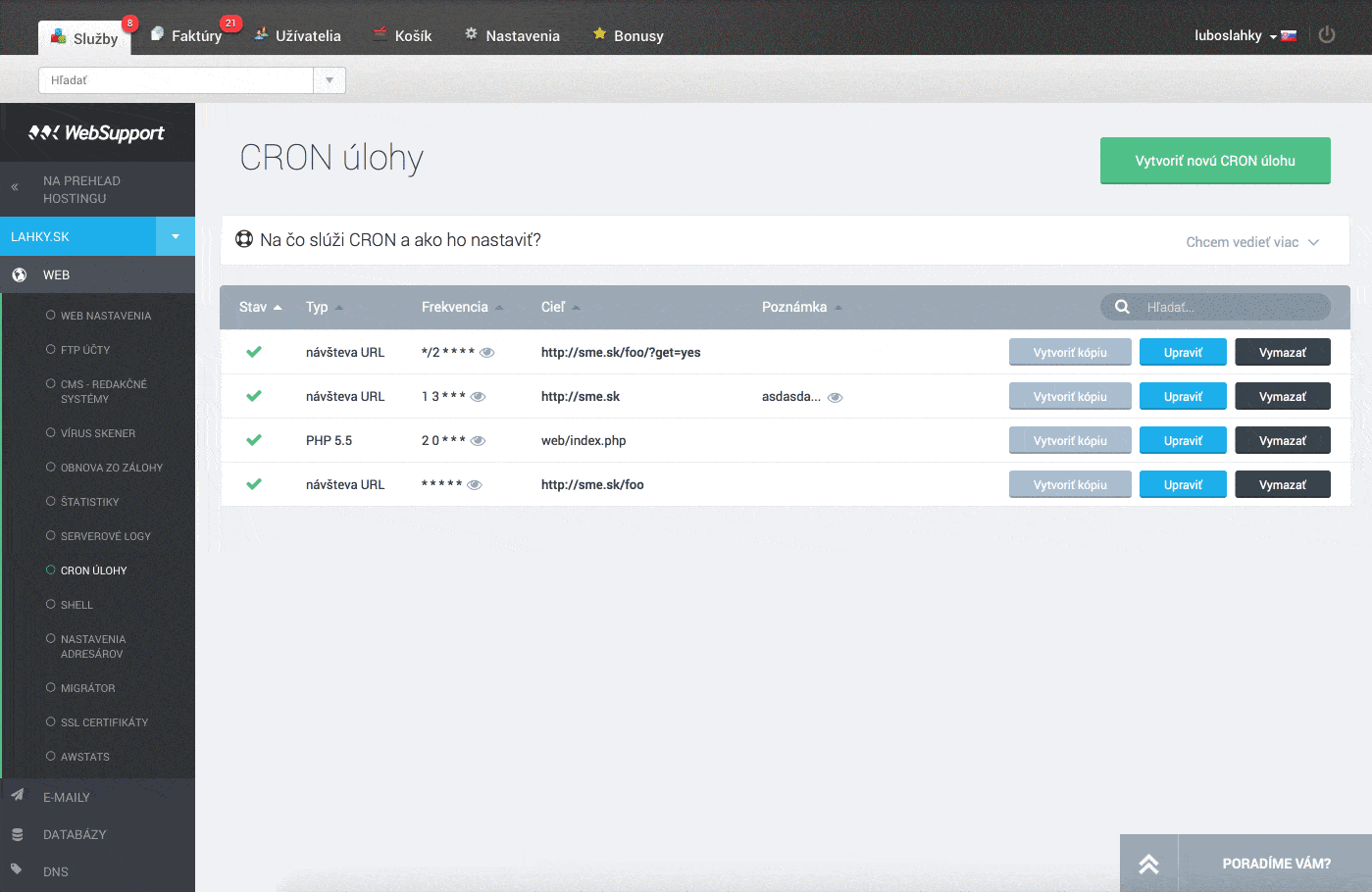Expand Chcem vedieť viac section
Image resolution: width=1372 pixels, height=892 pixels.
(1252, 242)
